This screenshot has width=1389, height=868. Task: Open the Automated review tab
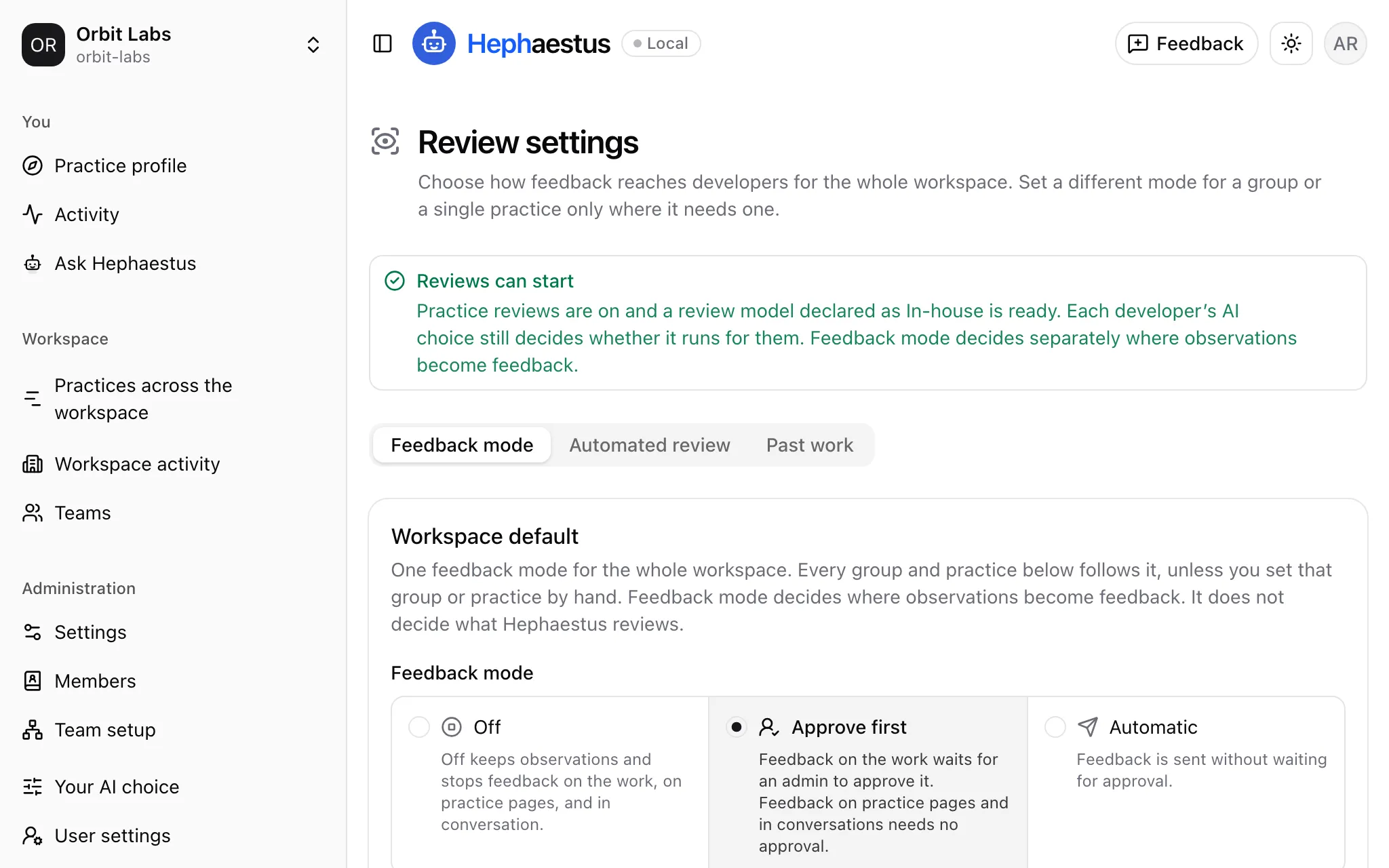pyautogui.click(x=650, y=445)
